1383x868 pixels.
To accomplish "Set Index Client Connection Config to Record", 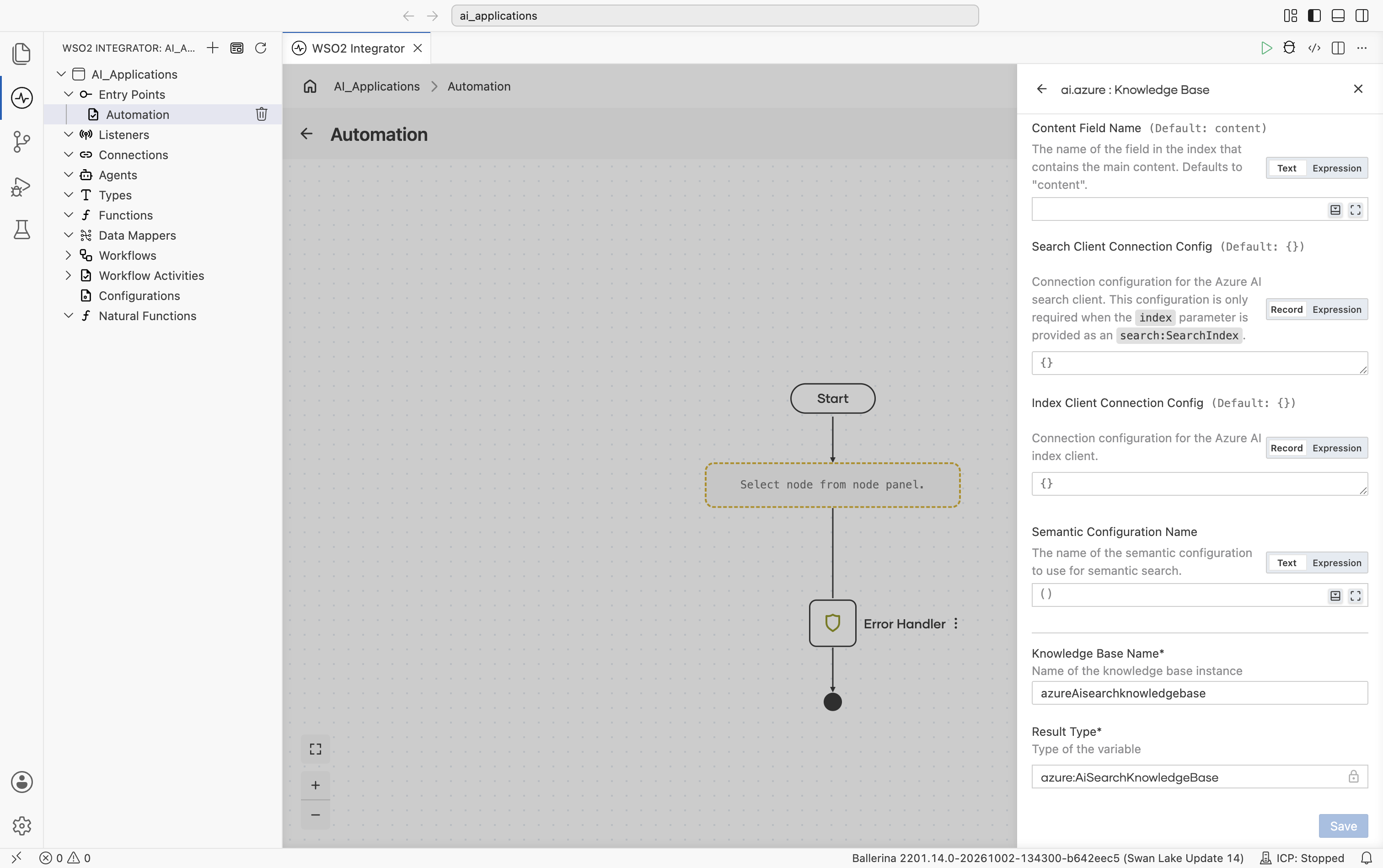I will [x=1287, y=448].
